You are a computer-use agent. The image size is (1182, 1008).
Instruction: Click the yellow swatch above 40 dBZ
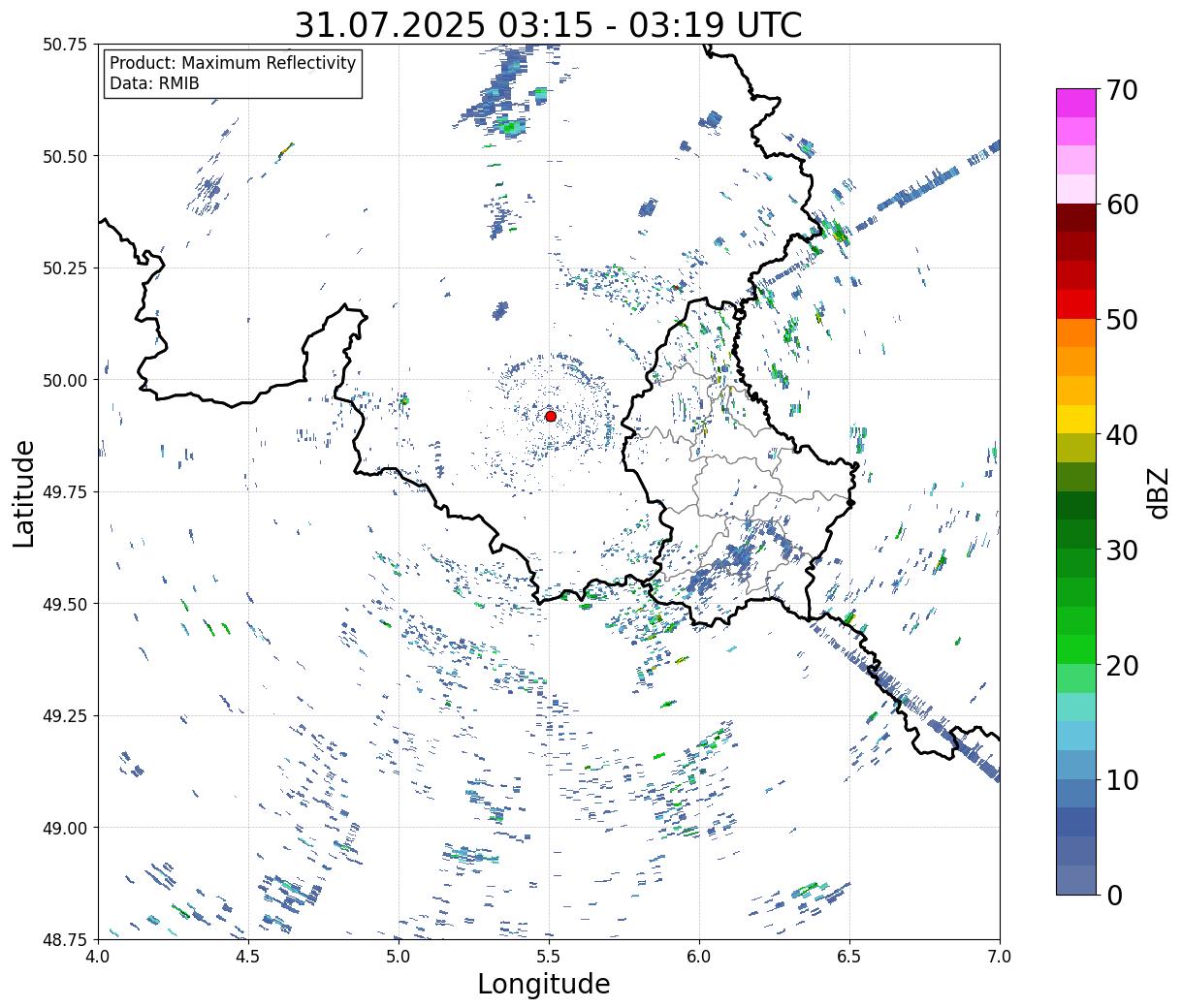[1076, 419]
